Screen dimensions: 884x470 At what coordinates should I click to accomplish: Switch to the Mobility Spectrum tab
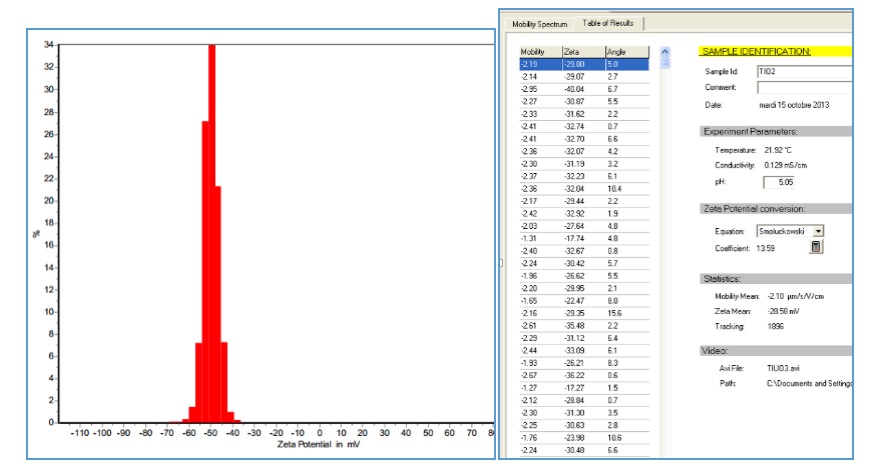pyautogui.click(x=539, y=24)
